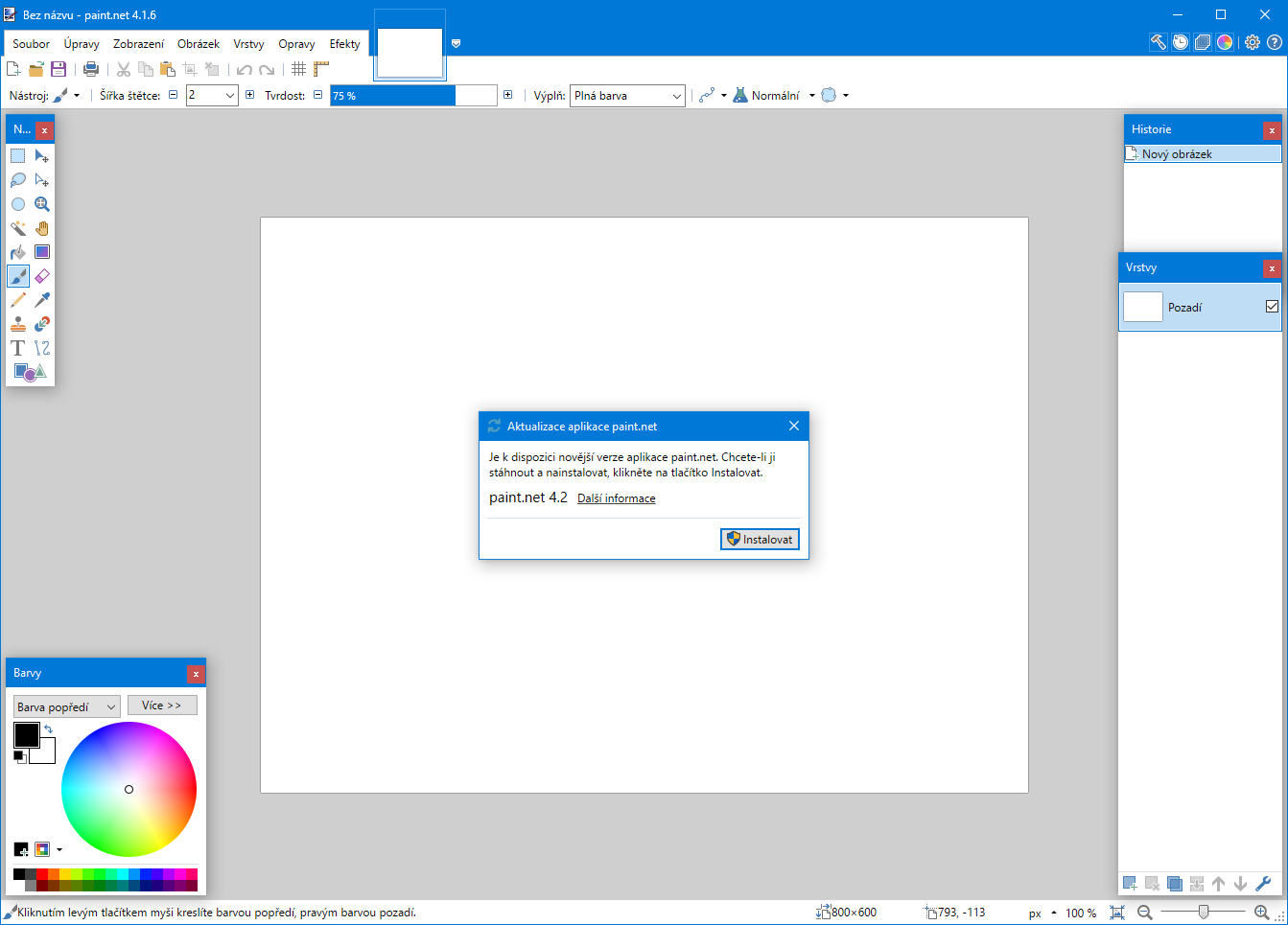This screenshot has height=925, width=1288.
Task: Toggle the Colors window visibility
Action: (x=1225, y=42)
